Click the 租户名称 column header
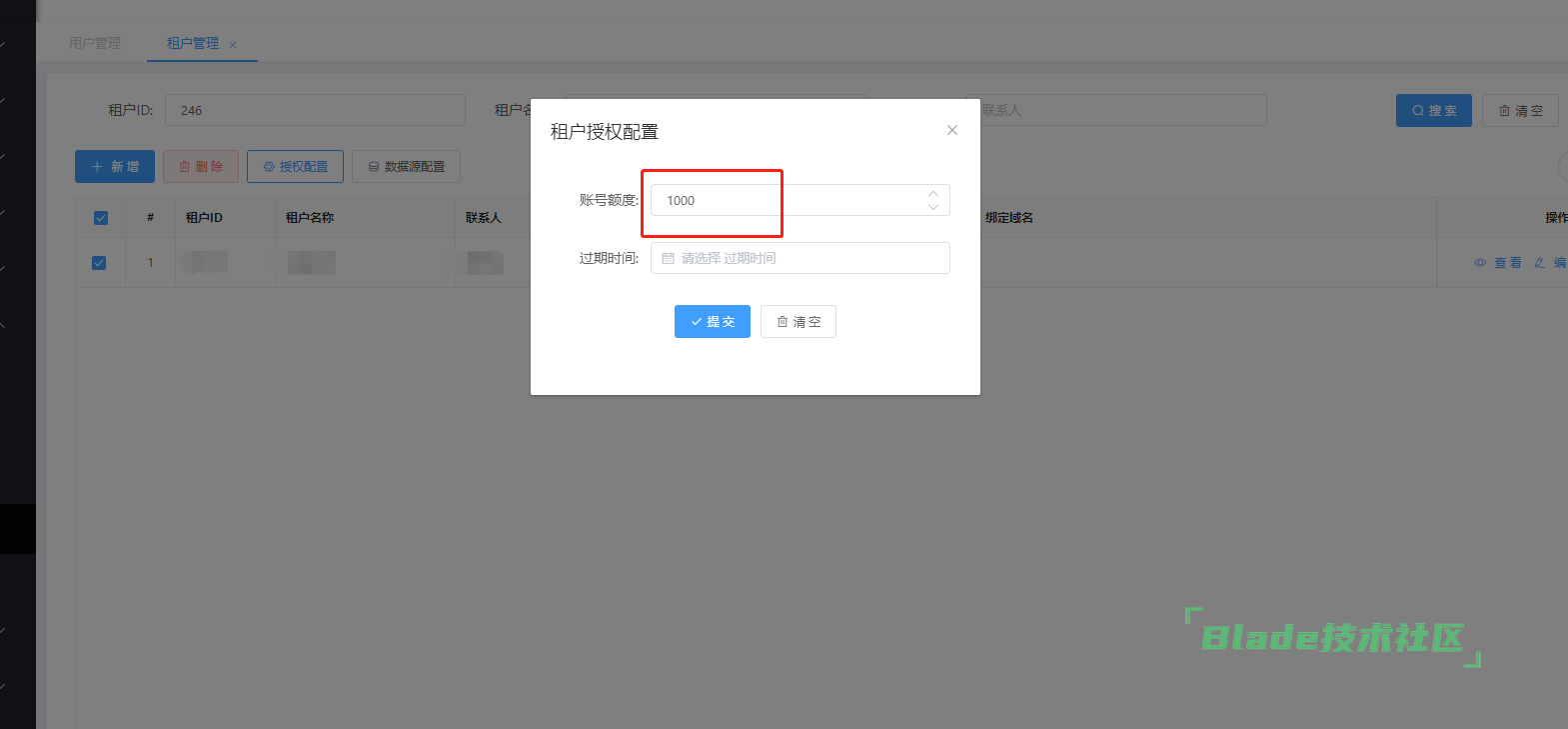1568x729 pixels. coord(310,217)
